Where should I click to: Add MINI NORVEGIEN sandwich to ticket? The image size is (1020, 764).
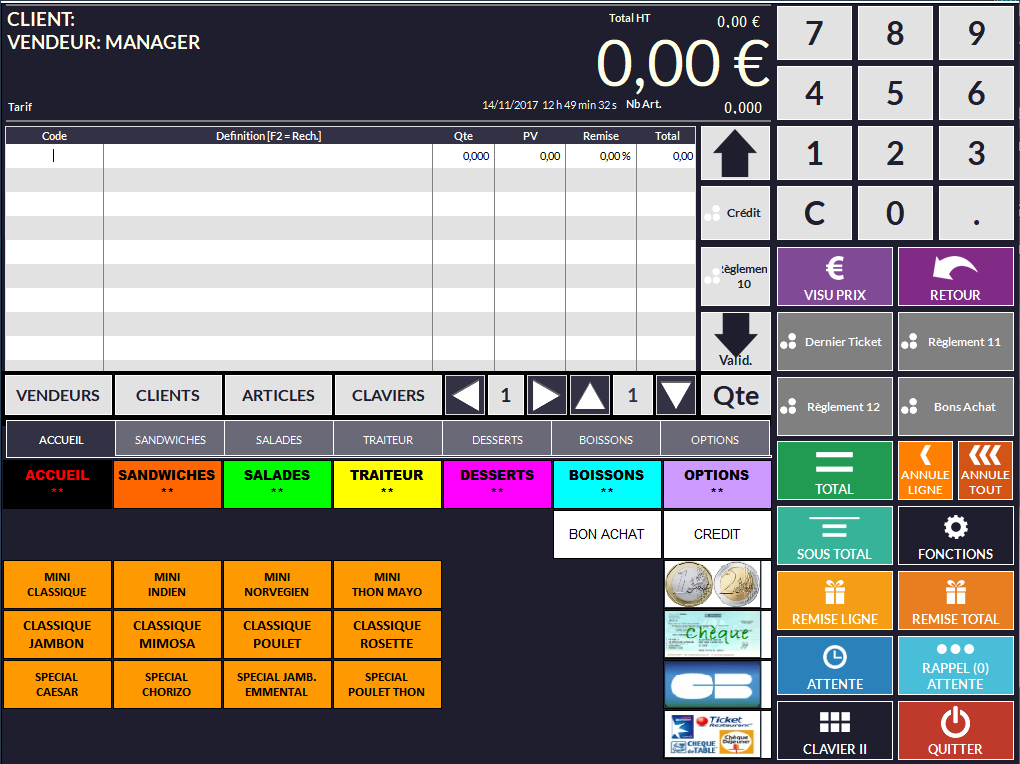tap(277, 584)
